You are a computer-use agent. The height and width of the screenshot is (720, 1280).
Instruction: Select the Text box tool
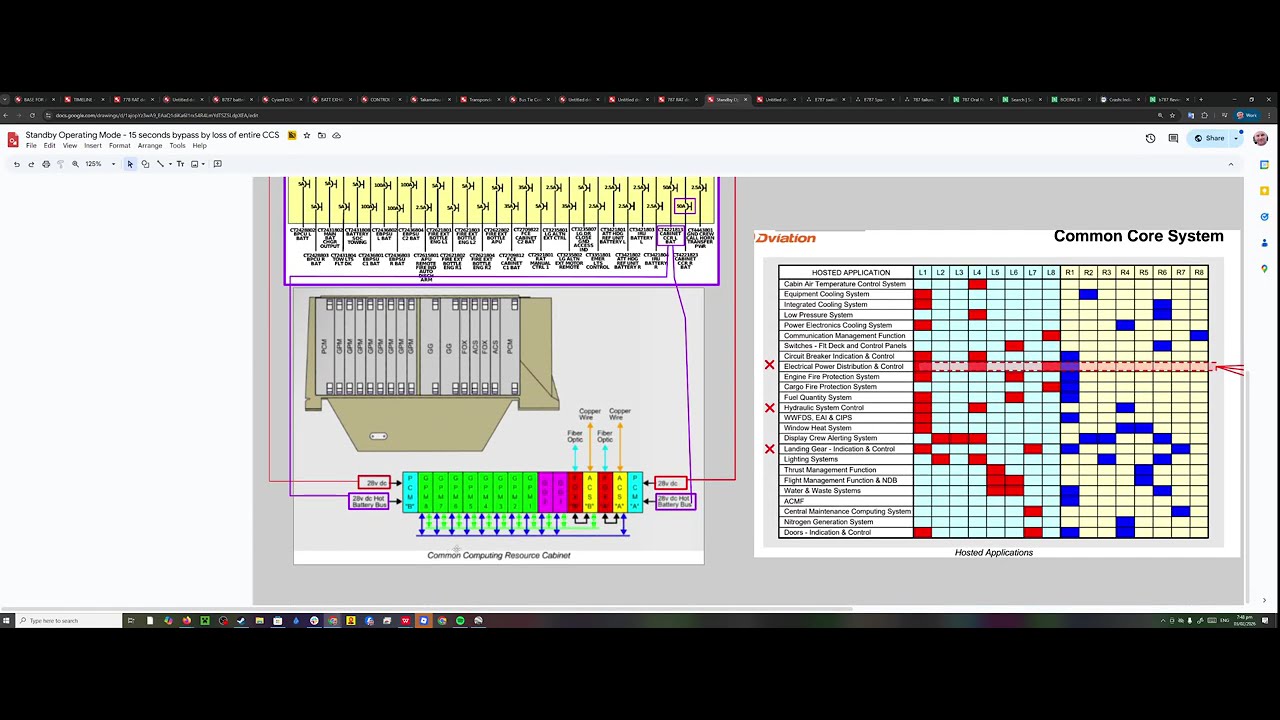(x=180, y=164)
